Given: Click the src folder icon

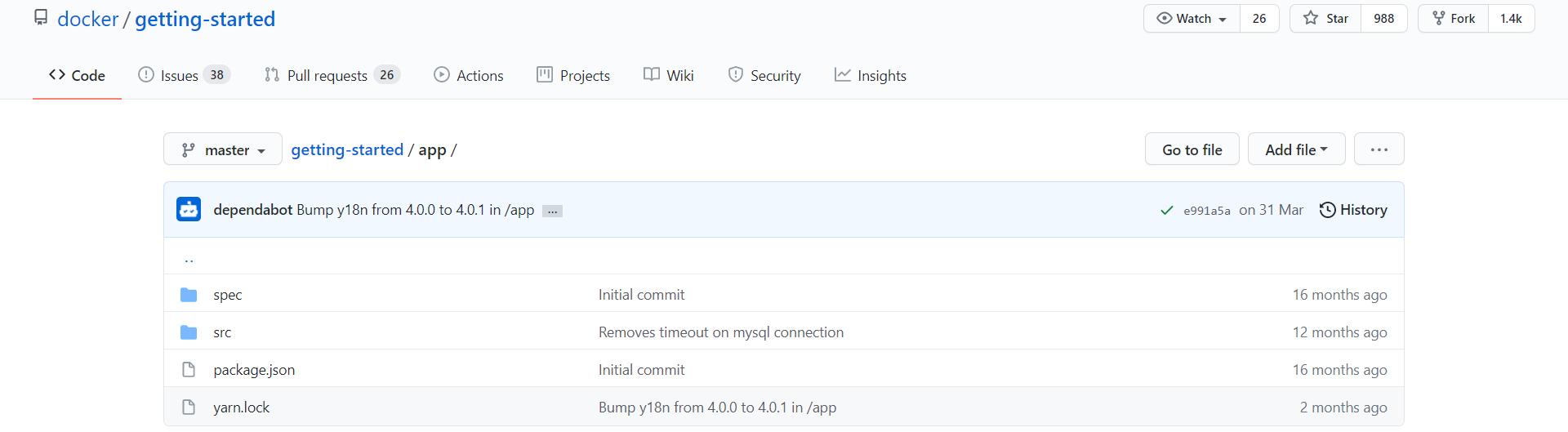Looking at the screenshot, I should [189, 332].
